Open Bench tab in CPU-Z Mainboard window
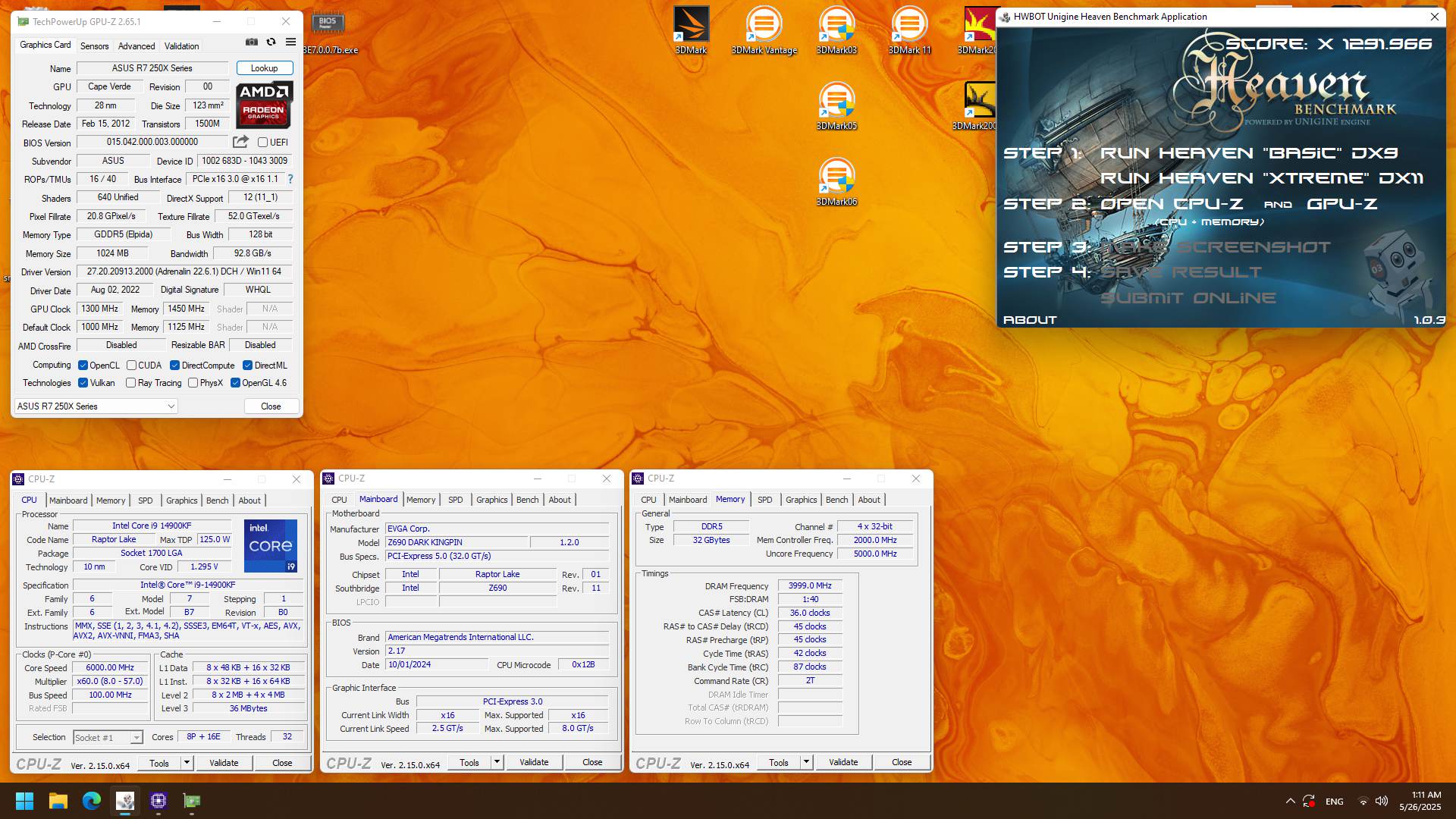1456x819 pixels. point(528,500)
